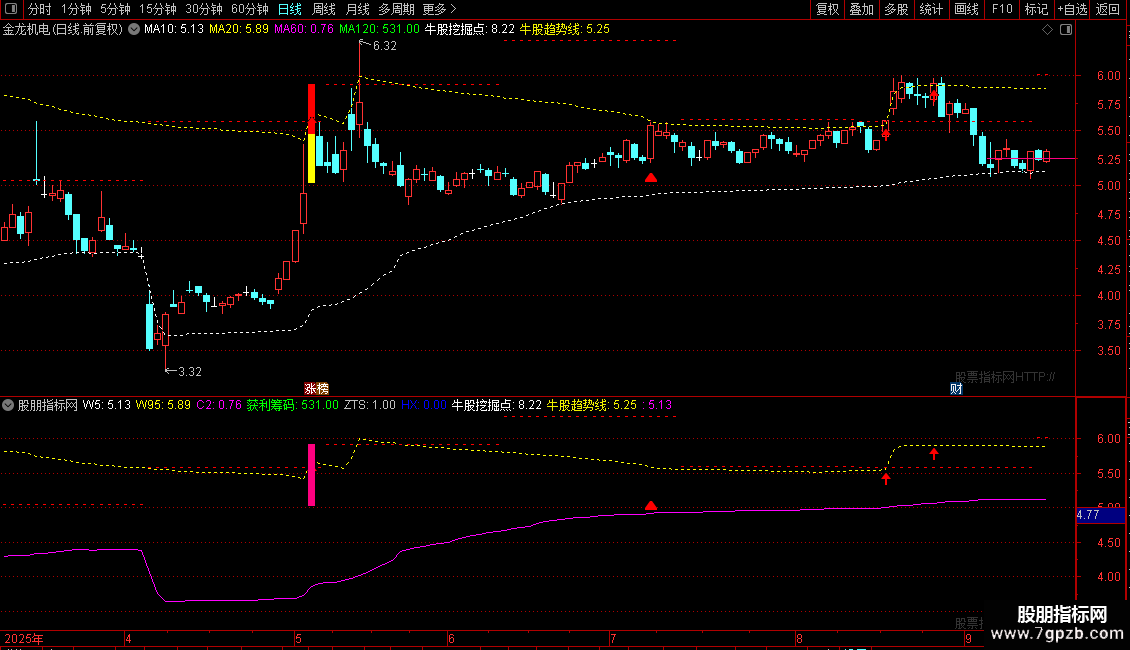Click the 牛股趋势线: 5.25 main chart label
The height and width of the screenshot is (650, 1130).
pos(564,30)
